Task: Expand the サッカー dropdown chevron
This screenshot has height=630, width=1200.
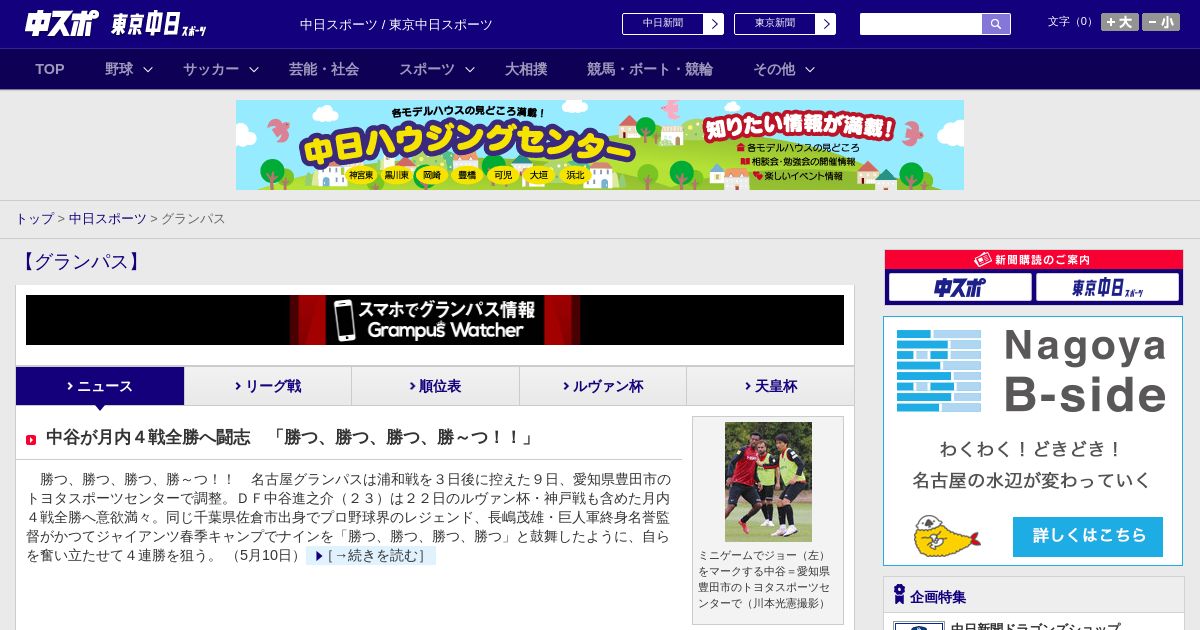Action: click(x=254, y=69)
